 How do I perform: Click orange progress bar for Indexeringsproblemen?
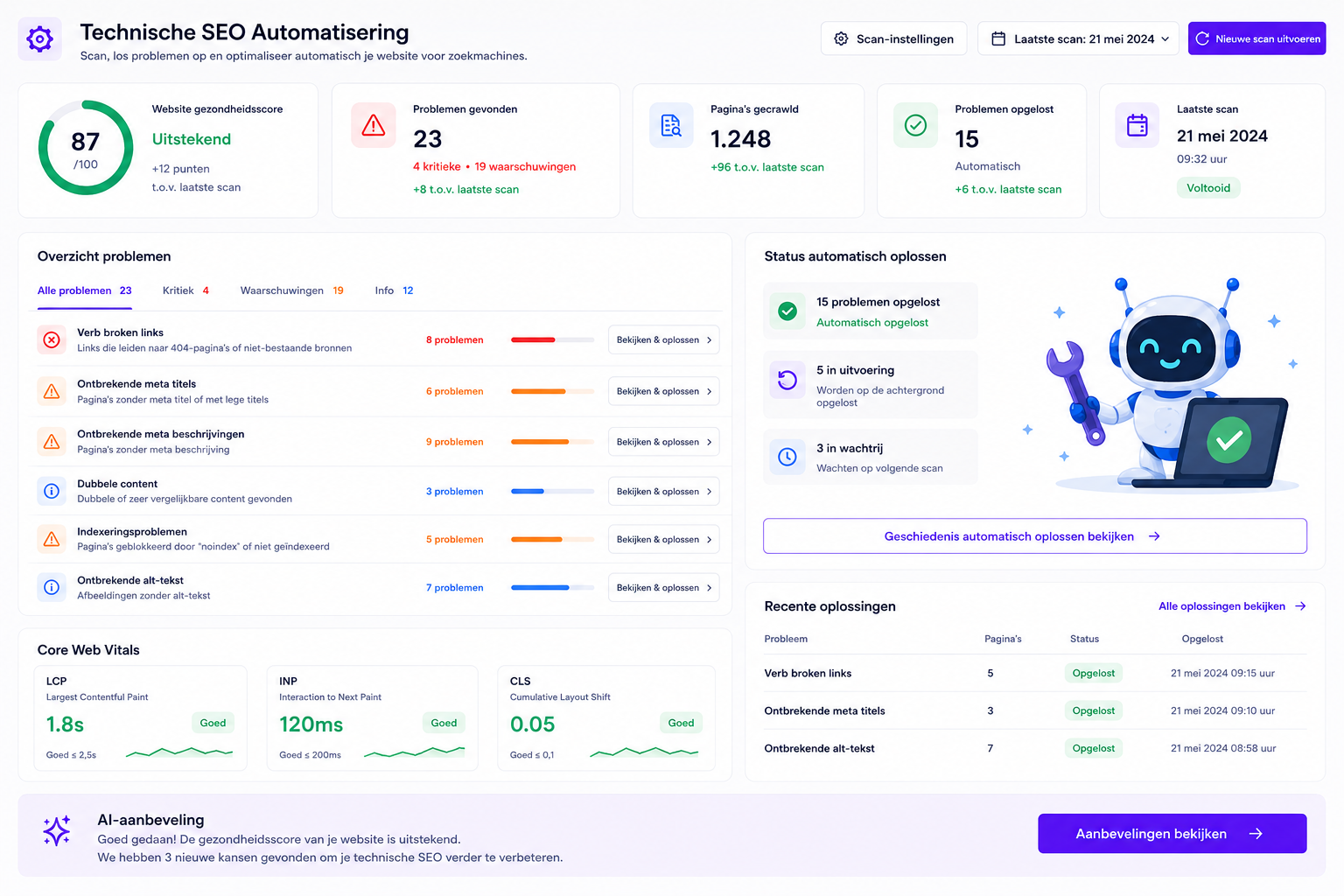(552, 540)
